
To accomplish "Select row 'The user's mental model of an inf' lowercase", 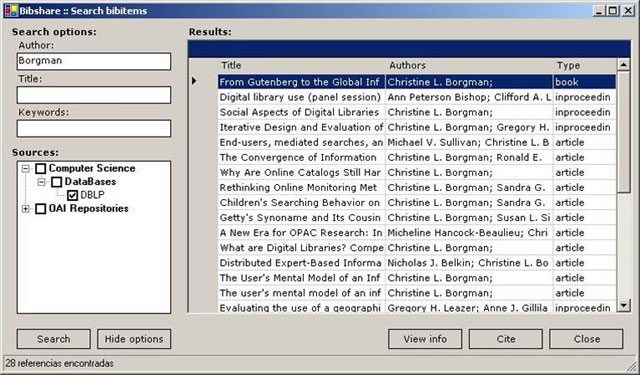I will coord(417,293).
